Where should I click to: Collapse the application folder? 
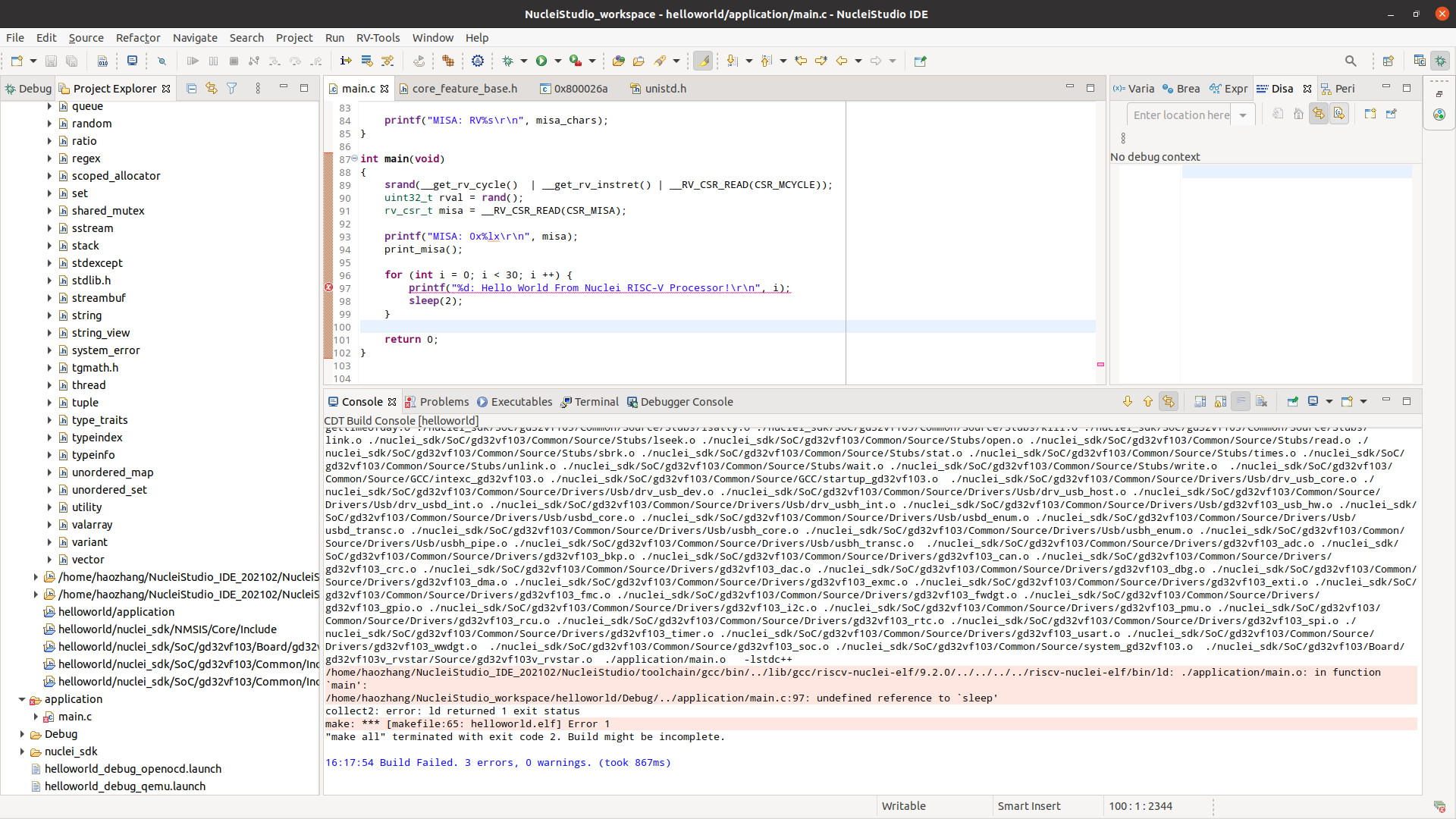click(x=22, y=699)
